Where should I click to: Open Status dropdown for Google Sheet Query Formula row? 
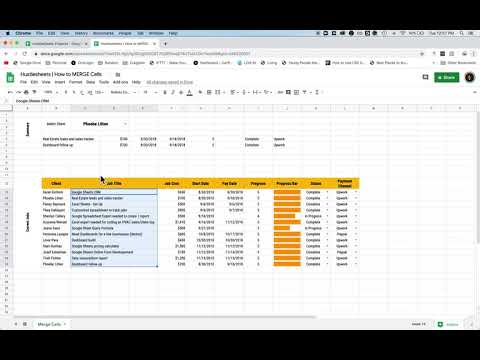[327, 228]
